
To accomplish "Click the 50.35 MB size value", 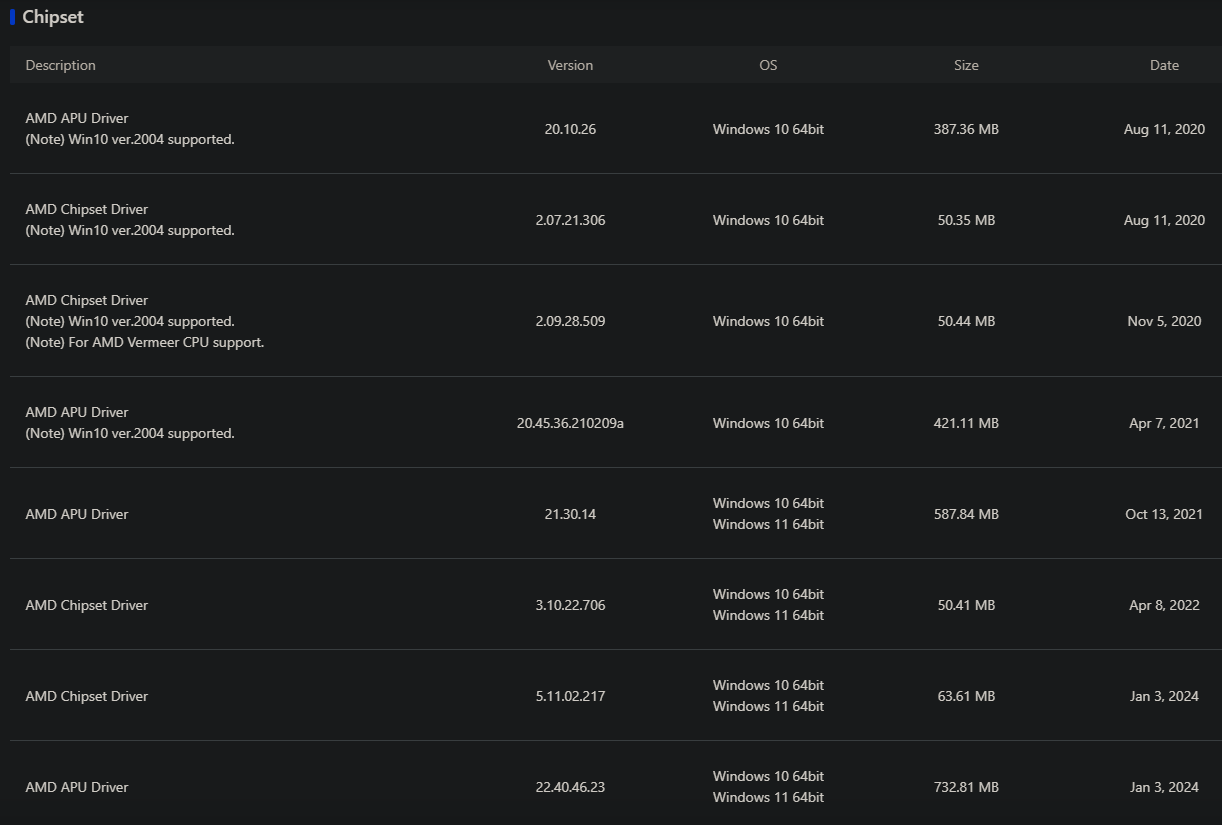I will 966,220.
